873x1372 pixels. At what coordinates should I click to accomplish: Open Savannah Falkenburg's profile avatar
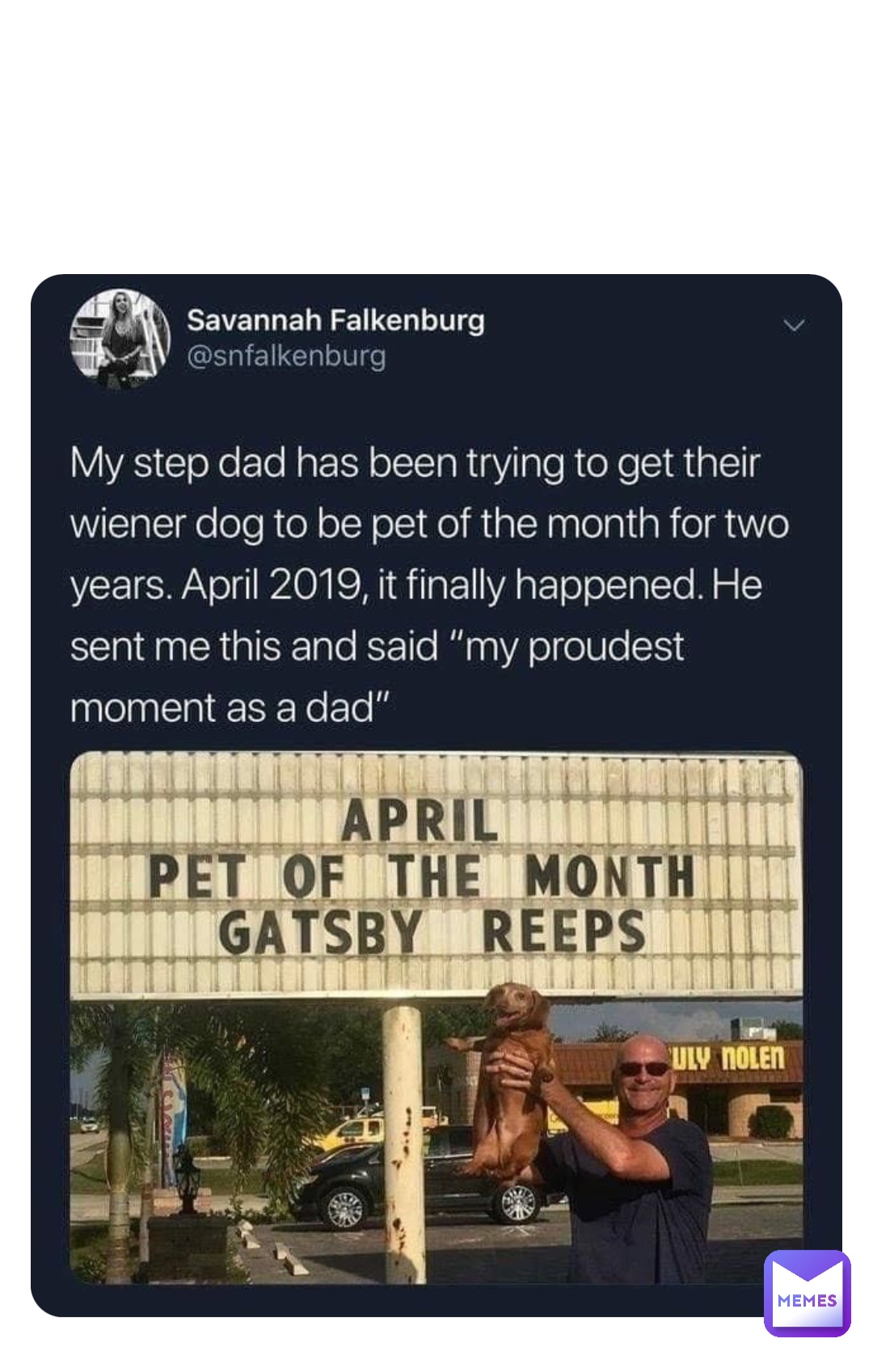[x=120, y=338]
